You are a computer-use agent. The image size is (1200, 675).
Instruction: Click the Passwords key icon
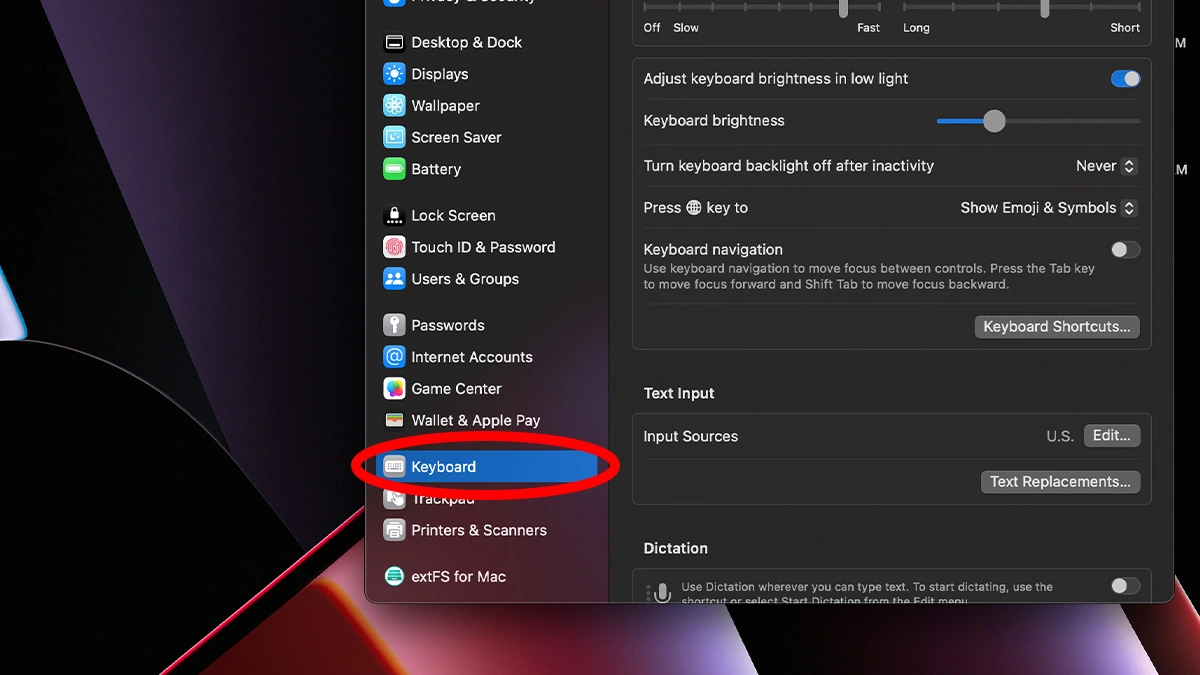coord(394,325)
